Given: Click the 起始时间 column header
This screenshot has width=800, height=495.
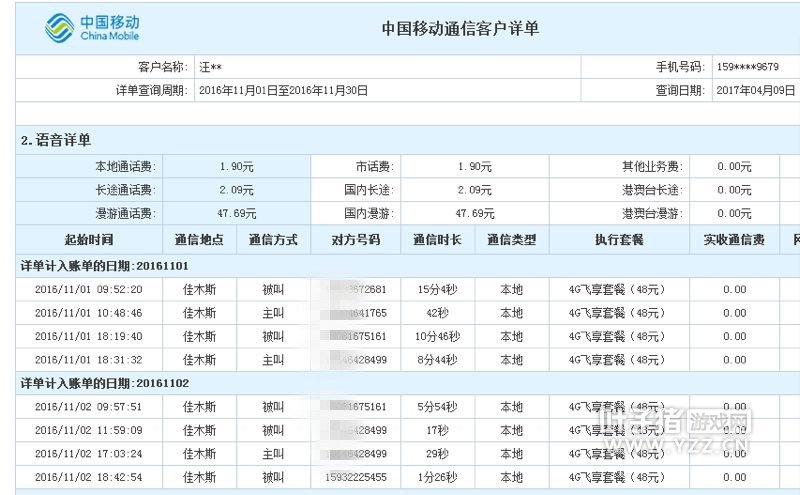Looking at the screenshot, I should (88, 240).
